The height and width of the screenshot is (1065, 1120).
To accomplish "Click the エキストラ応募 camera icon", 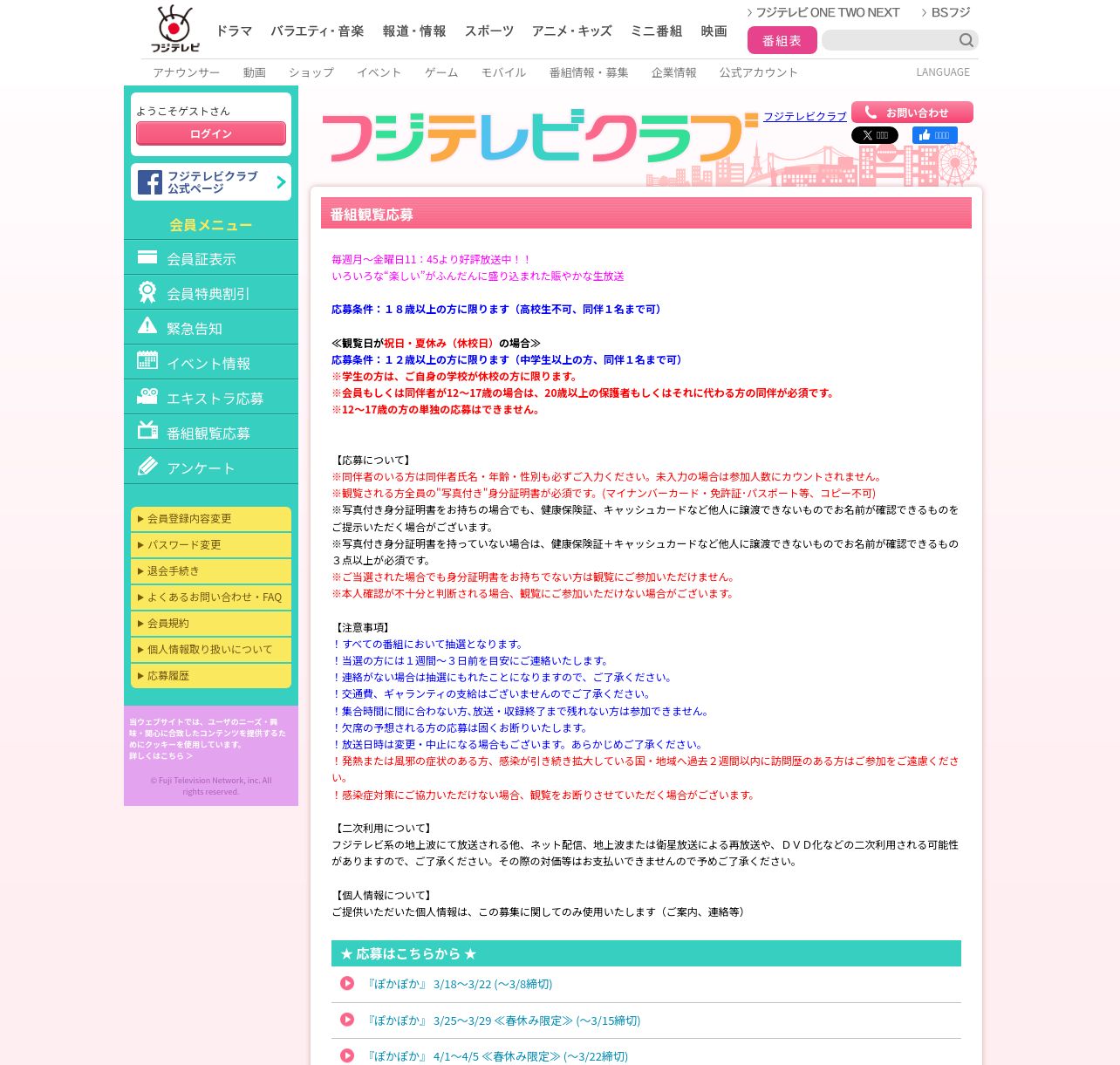I will click(147, 396).
